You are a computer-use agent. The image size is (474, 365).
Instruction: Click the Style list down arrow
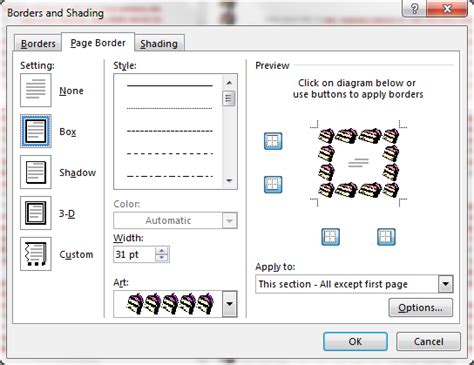[x=229, y=181]
